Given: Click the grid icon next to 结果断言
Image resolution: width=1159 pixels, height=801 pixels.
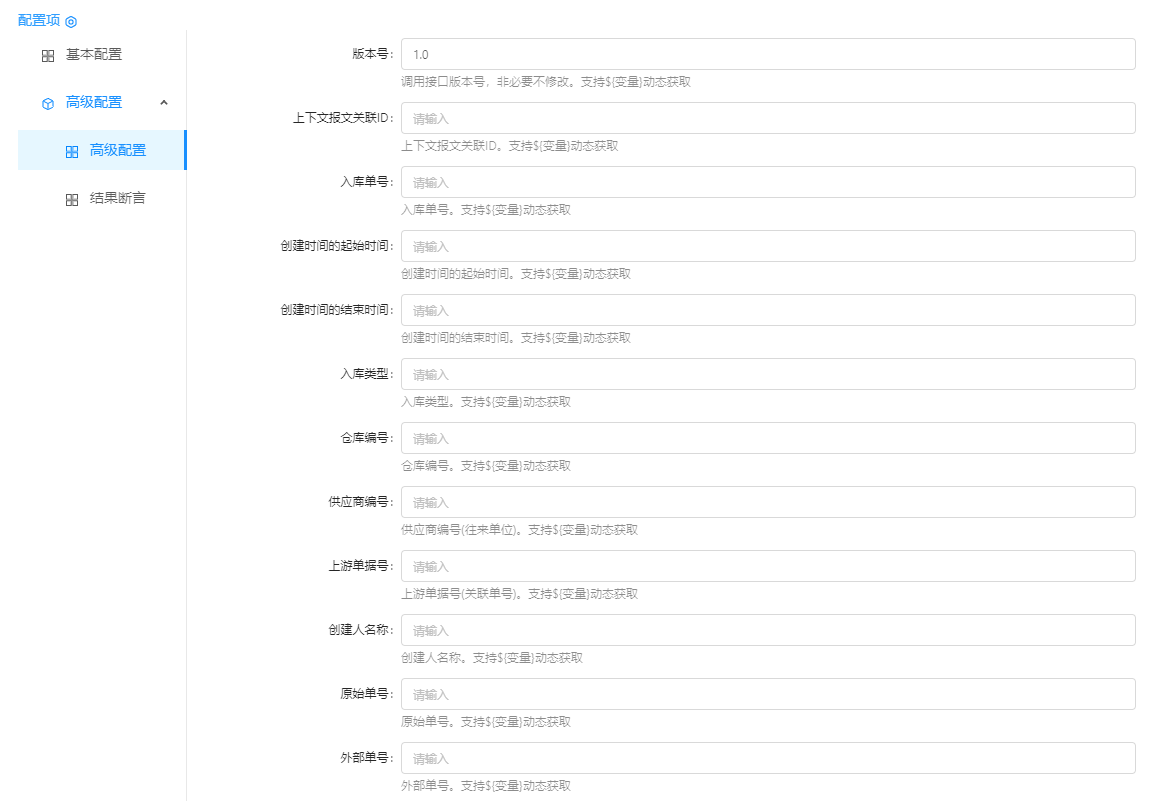Looking at the screenshot, I should coord(72,199).
